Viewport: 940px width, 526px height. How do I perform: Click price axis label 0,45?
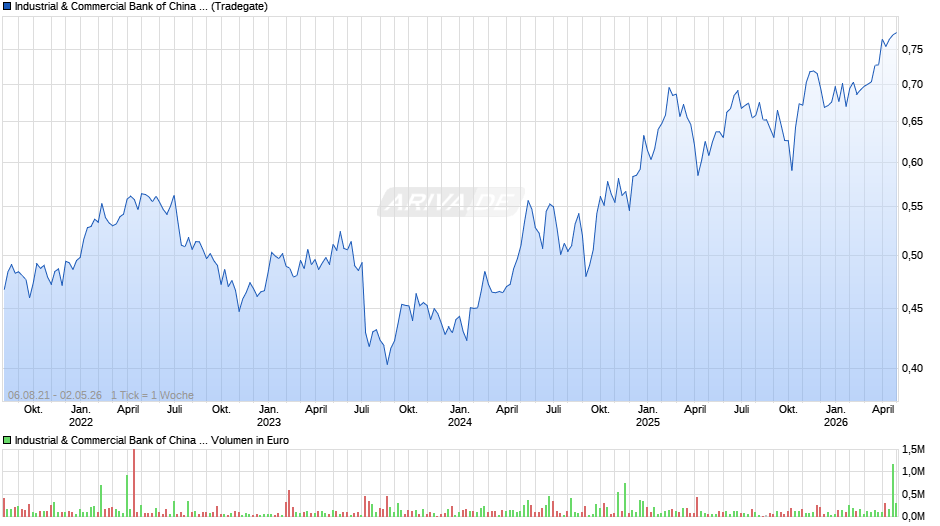(912, 308)
